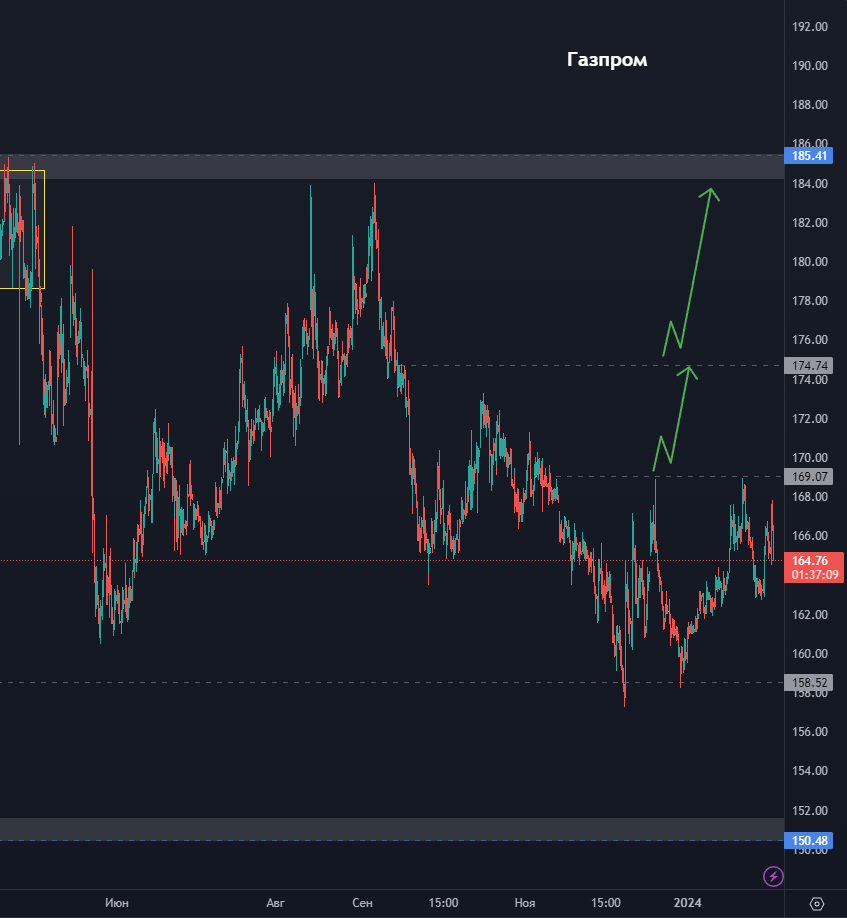Click the 176.00 price scale value
This screenshot has width=847, height=918.
tap(810, 340)
